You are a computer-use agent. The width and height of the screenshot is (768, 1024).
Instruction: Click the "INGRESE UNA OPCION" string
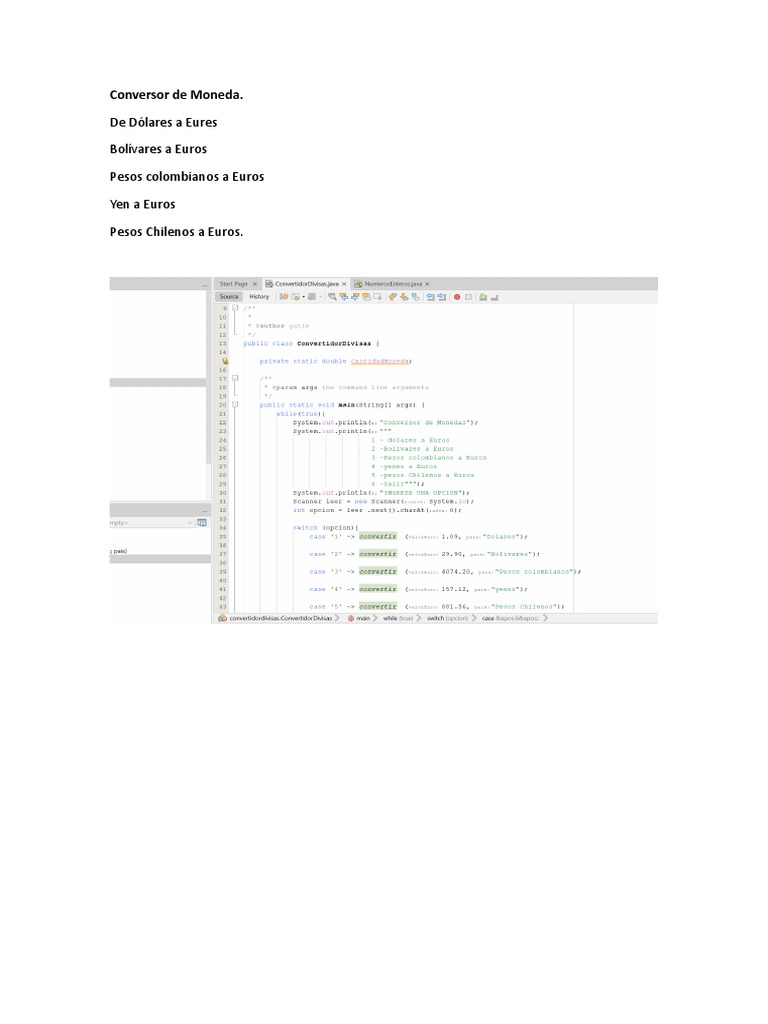pos(421,492)
